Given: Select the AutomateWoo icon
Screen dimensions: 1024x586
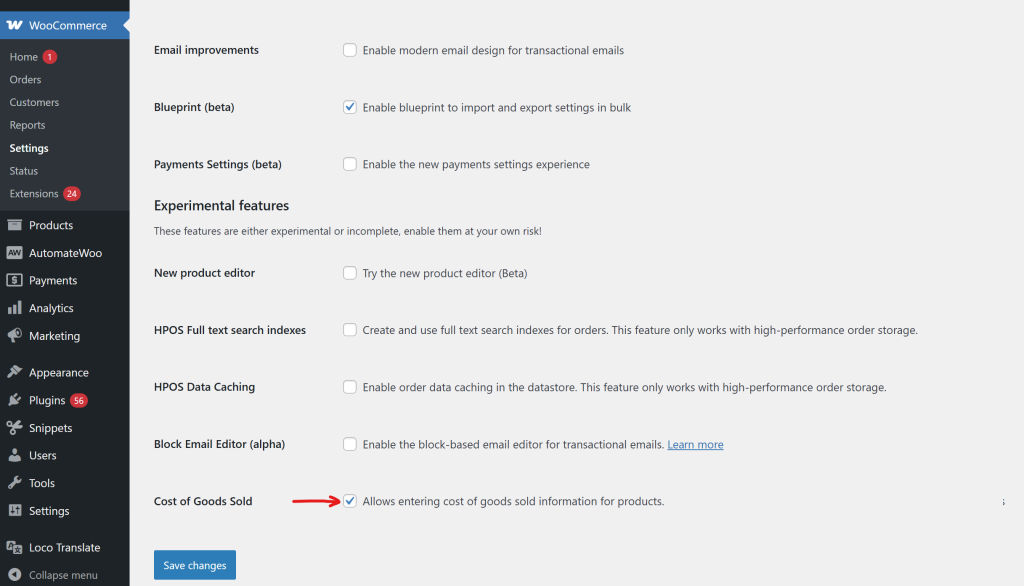Looking at the screenshot, I should coord(14,252).
